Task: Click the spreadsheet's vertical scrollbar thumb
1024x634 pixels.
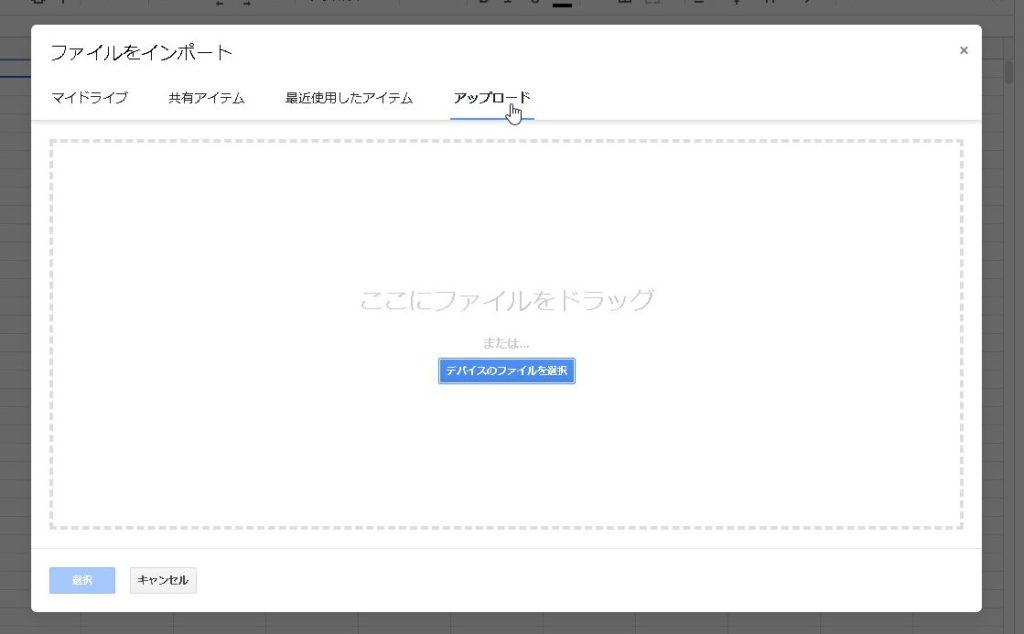Action: 1010,73
